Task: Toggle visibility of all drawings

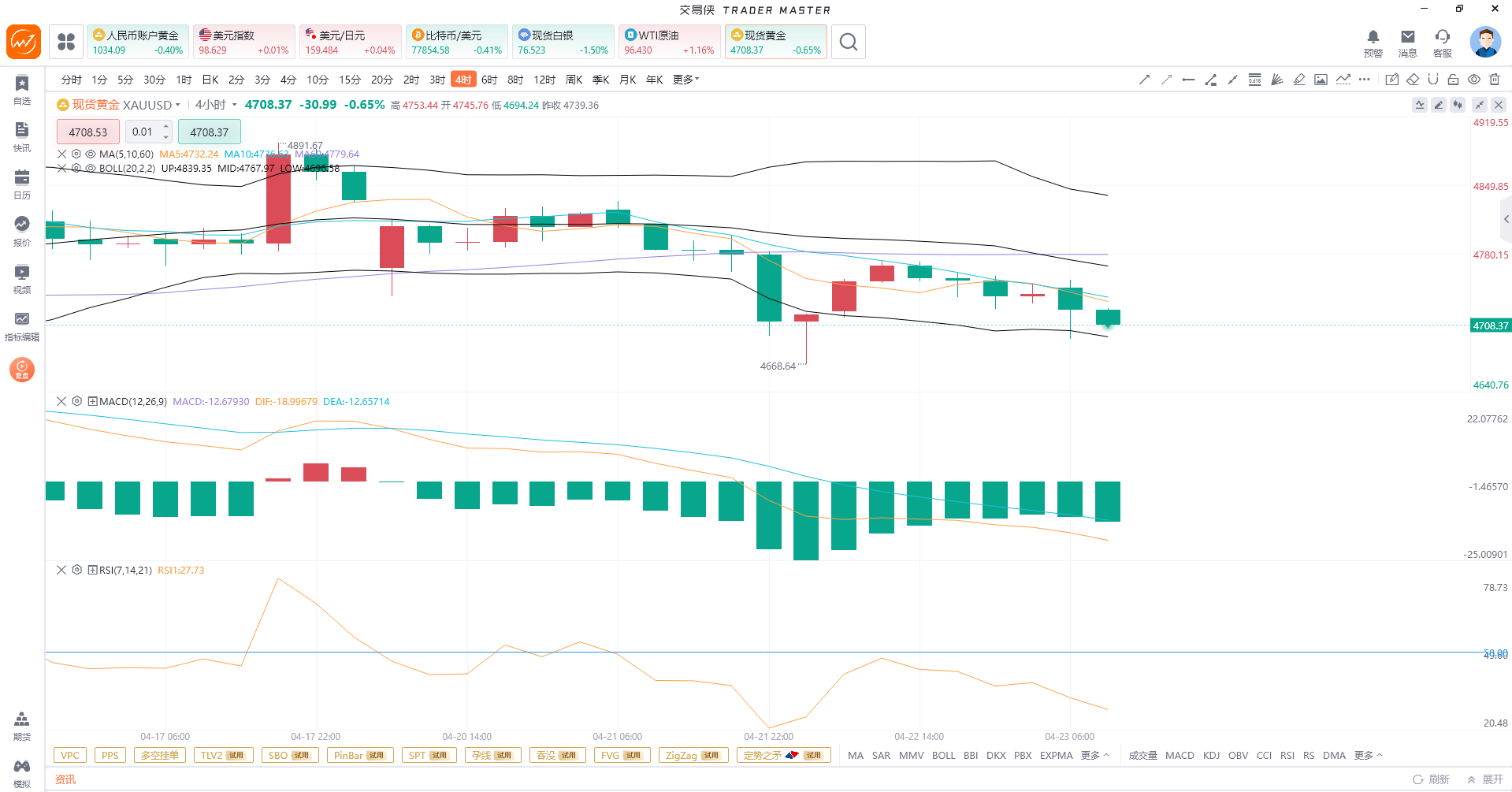Action: pyautogui.click(x=1474, y=80)
